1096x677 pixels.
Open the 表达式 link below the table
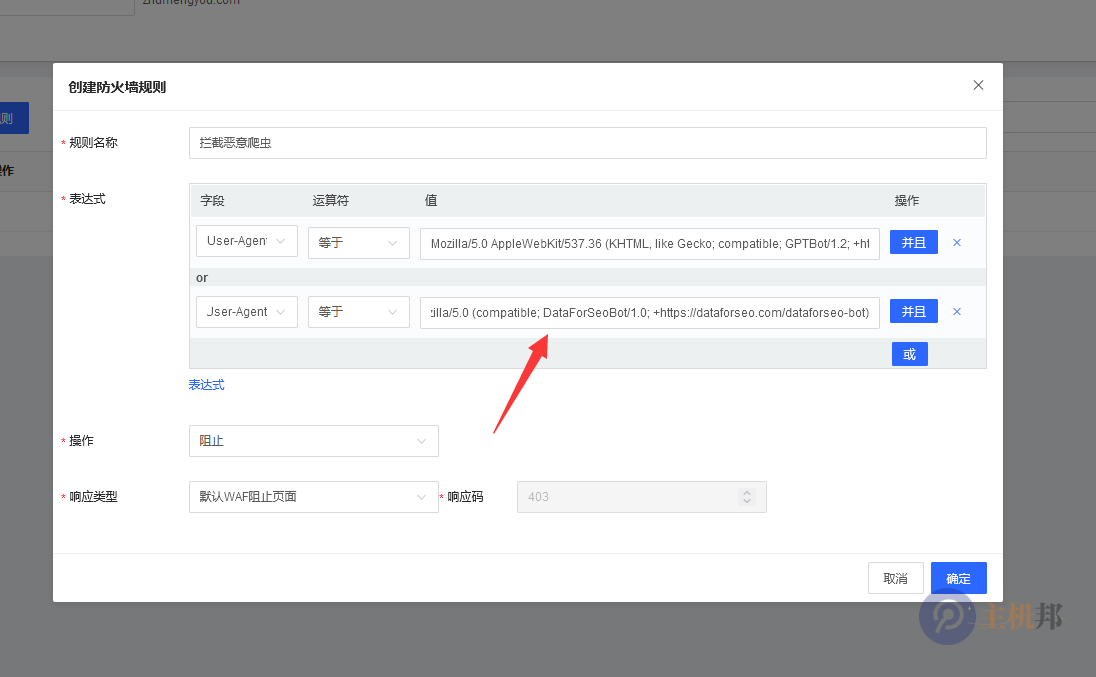click(x=206, y=385)
